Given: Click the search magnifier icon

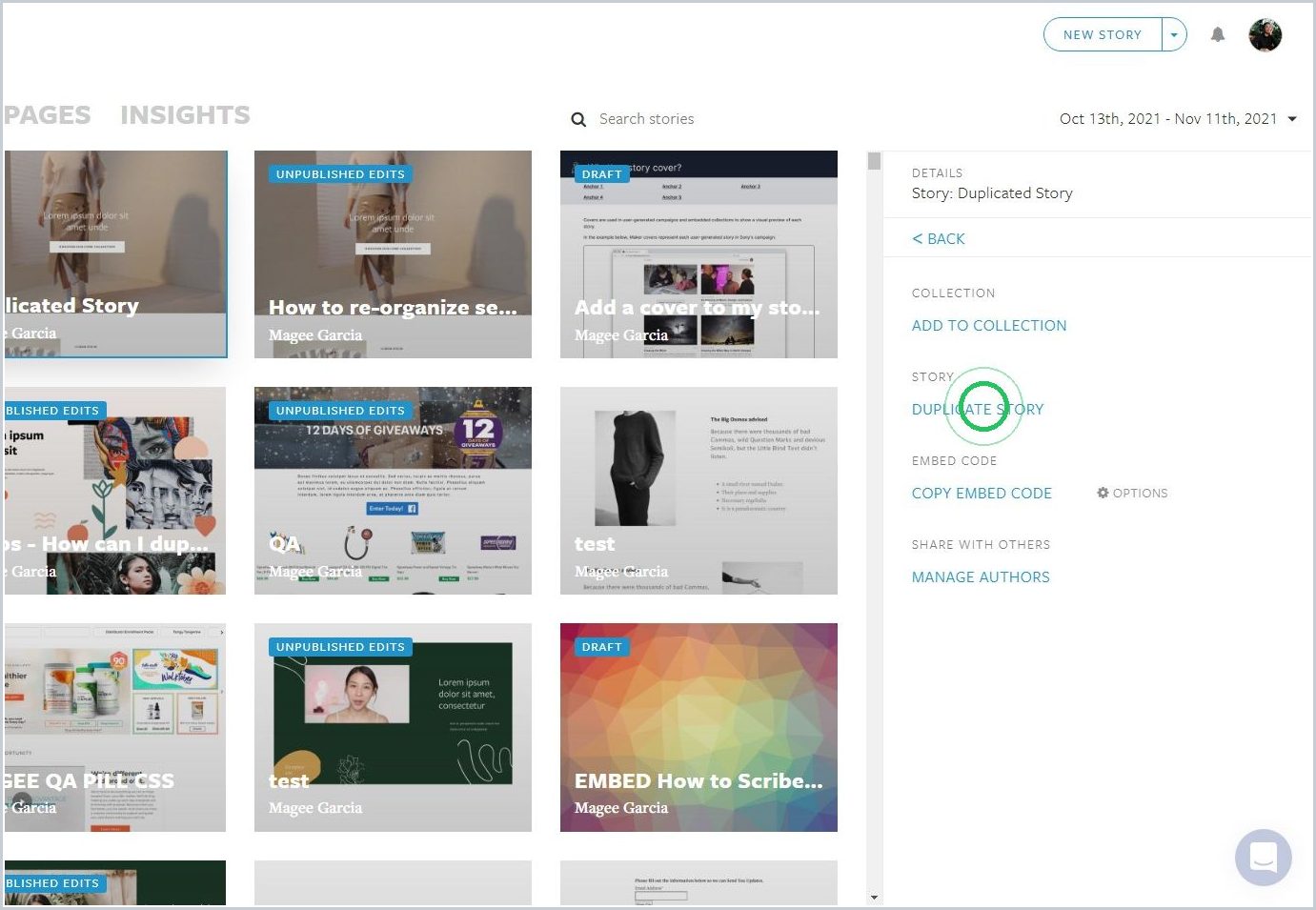Looking at the screenshot, I should [x=578, y=119].
